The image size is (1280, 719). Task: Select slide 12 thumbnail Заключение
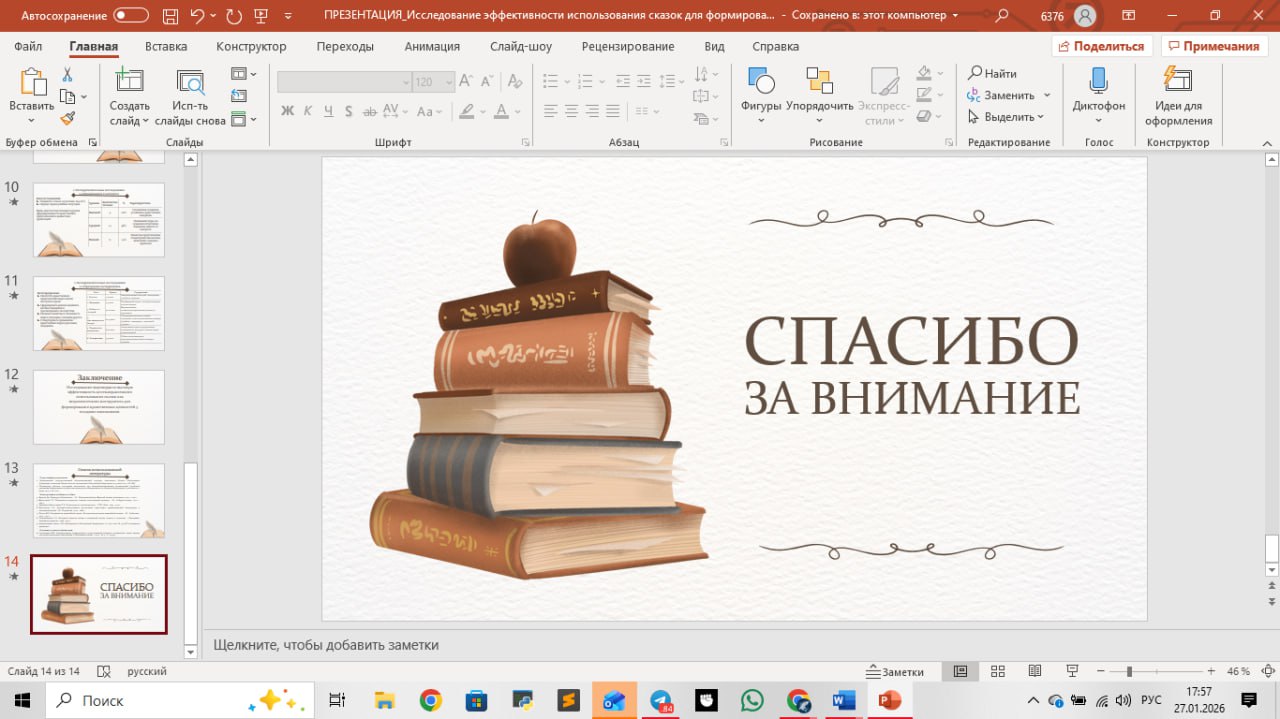click(99, 407)
